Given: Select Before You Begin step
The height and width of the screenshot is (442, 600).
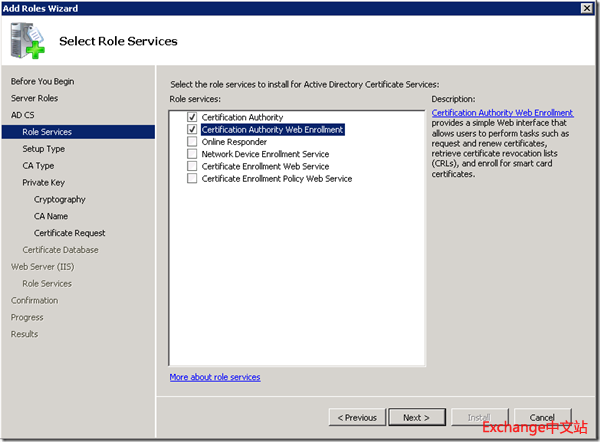Looking at the screenshot, I should (x=42, y=82).
